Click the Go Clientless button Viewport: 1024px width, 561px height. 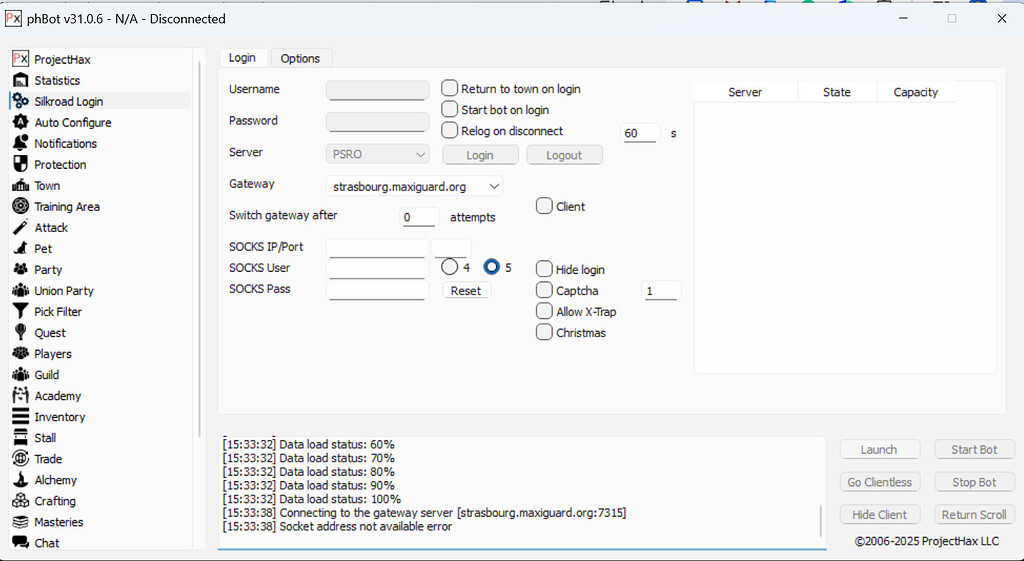coord(880,482)
